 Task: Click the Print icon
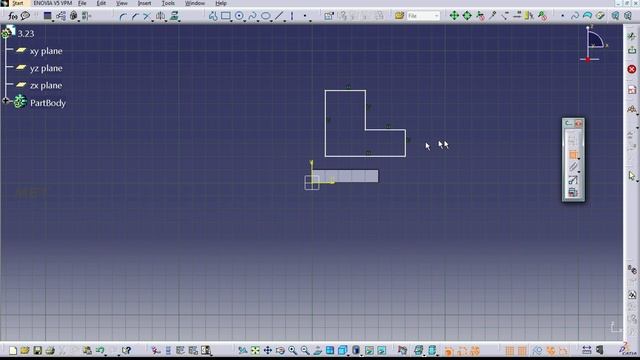[x=50, y=350]
